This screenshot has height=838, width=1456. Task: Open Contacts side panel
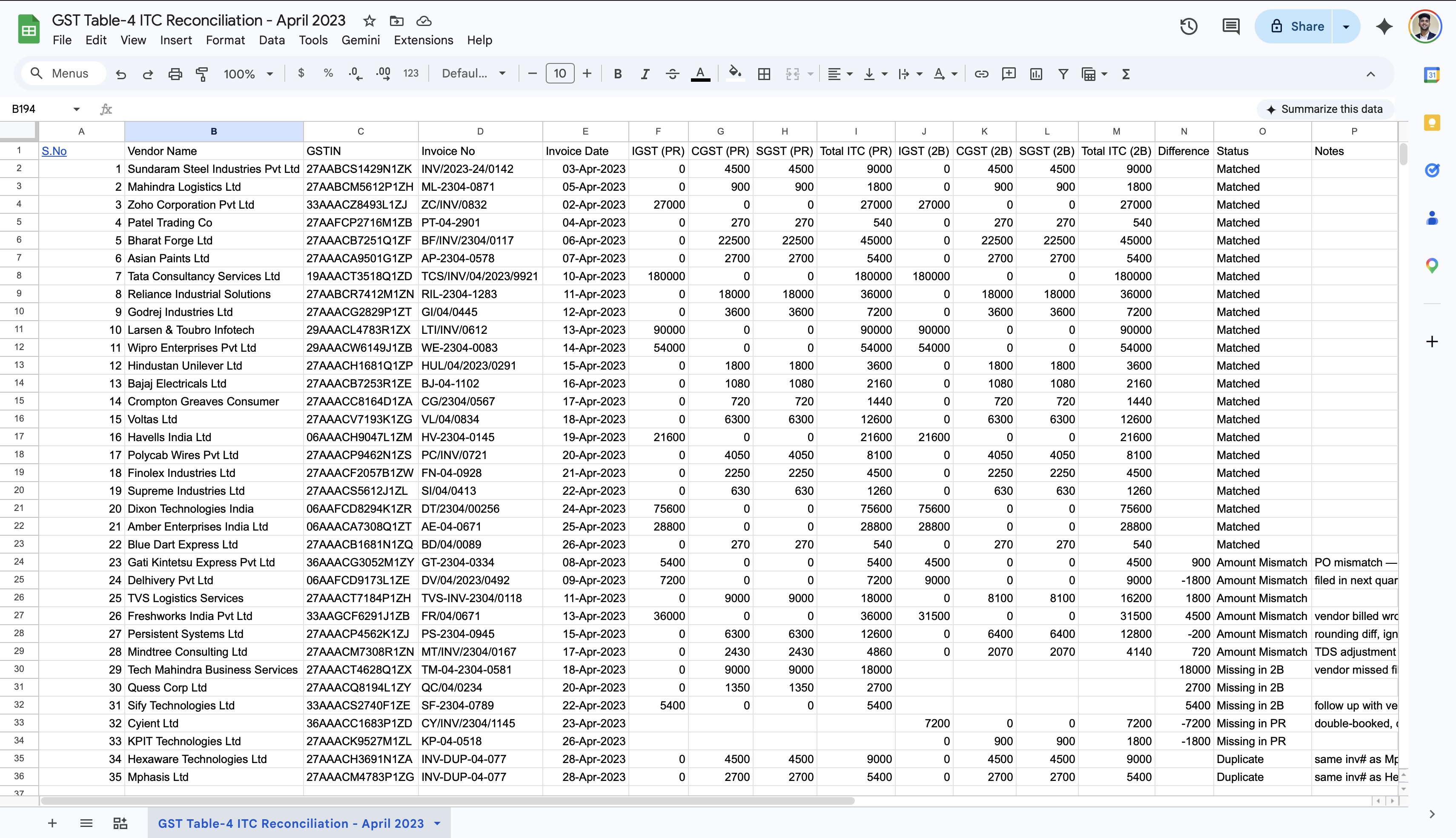click(1432, 218)
